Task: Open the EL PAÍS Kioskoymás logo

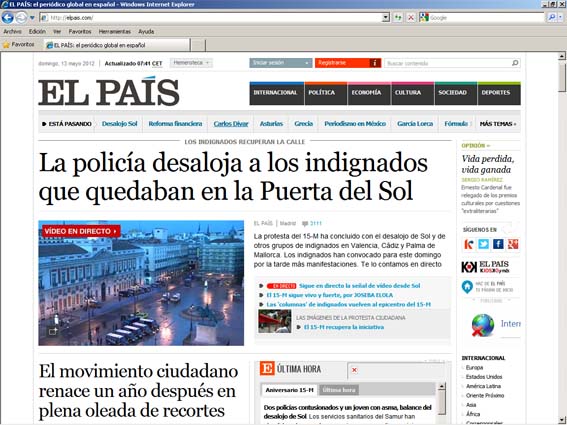Action: (x=485, y=267)
